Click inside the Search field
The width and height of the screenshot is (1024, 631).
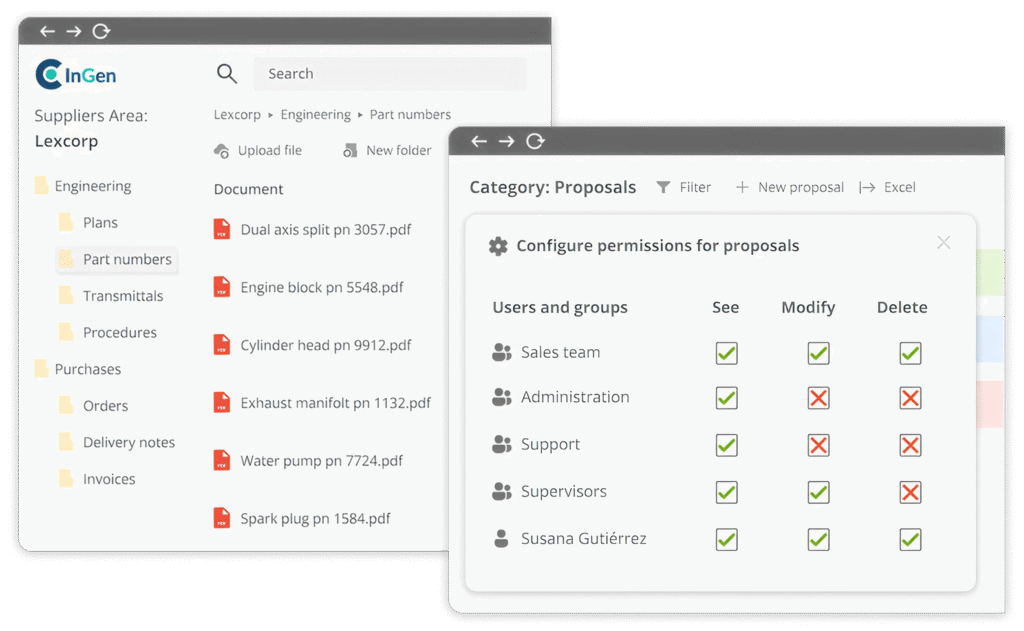[390, 74]
